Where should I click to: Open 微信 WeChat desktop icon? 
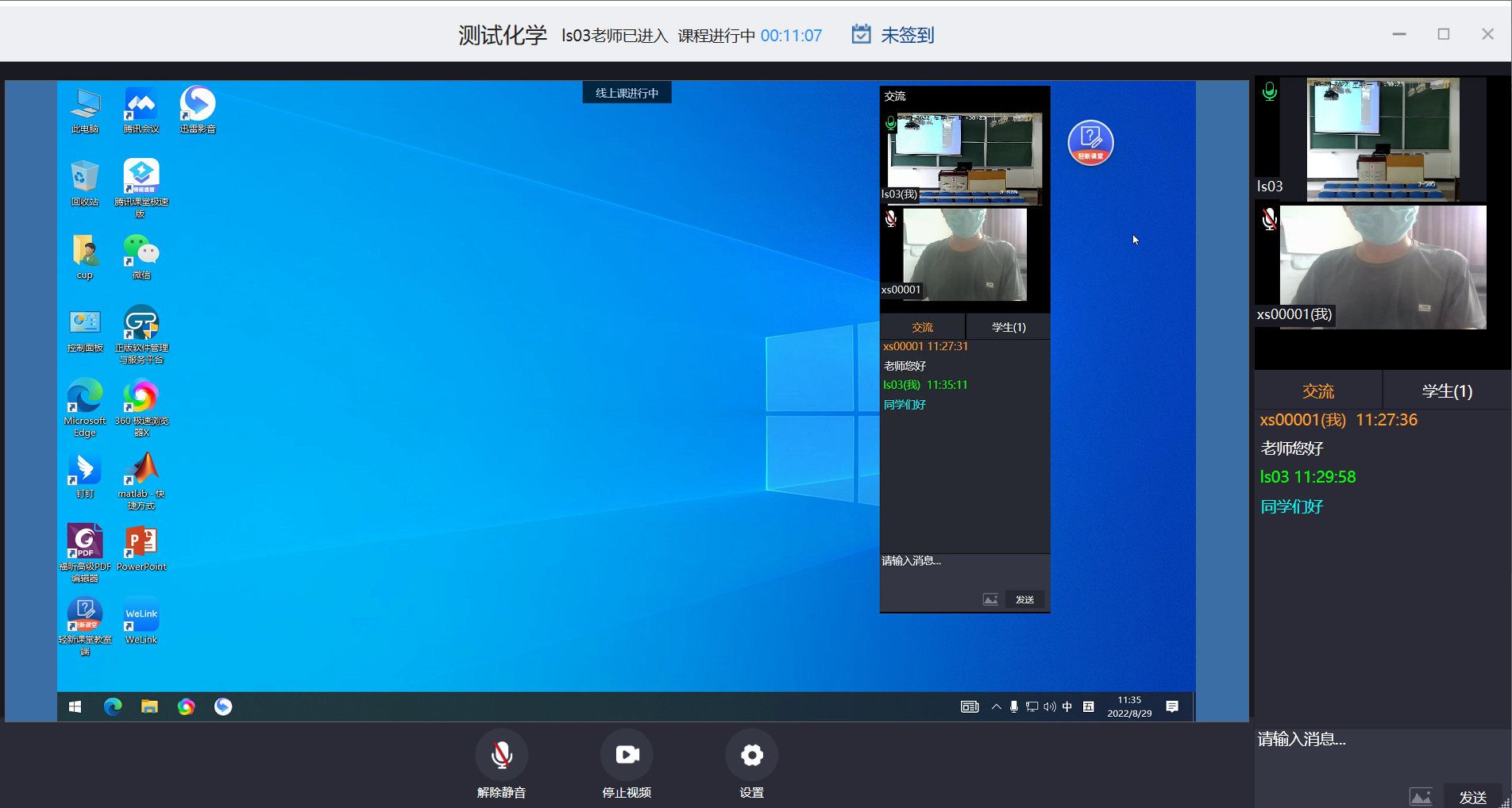click(141, 256)
